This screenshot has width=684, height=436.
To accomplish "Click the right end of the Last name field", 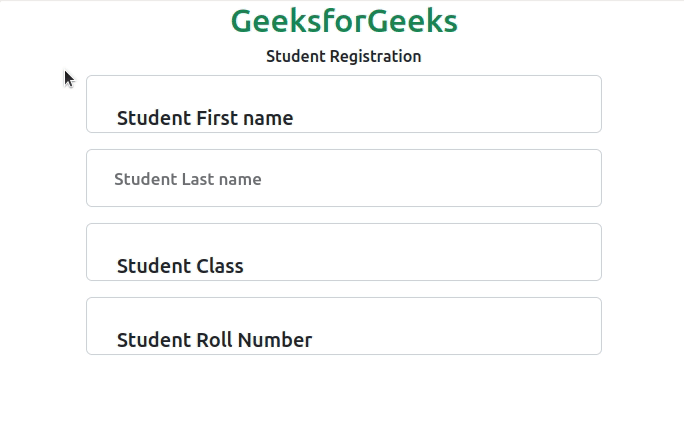I will point(580,178).
